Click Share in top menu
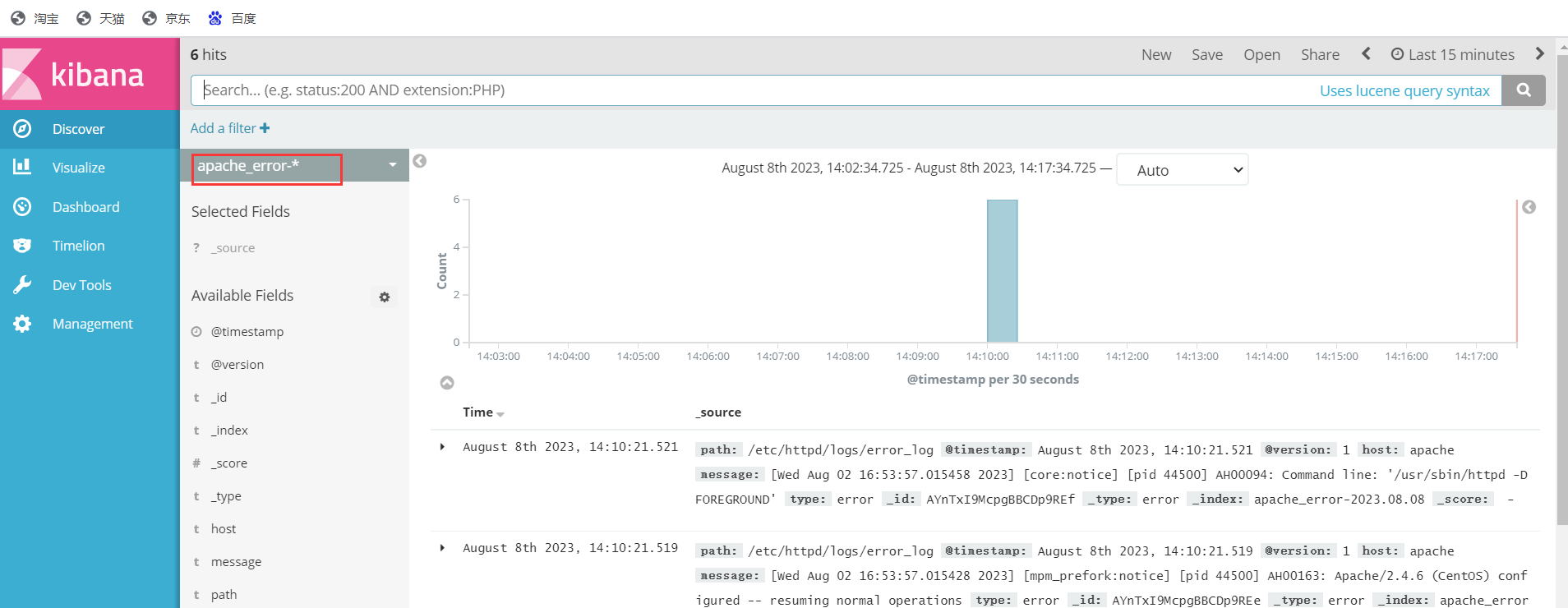 coord(1320,54)
